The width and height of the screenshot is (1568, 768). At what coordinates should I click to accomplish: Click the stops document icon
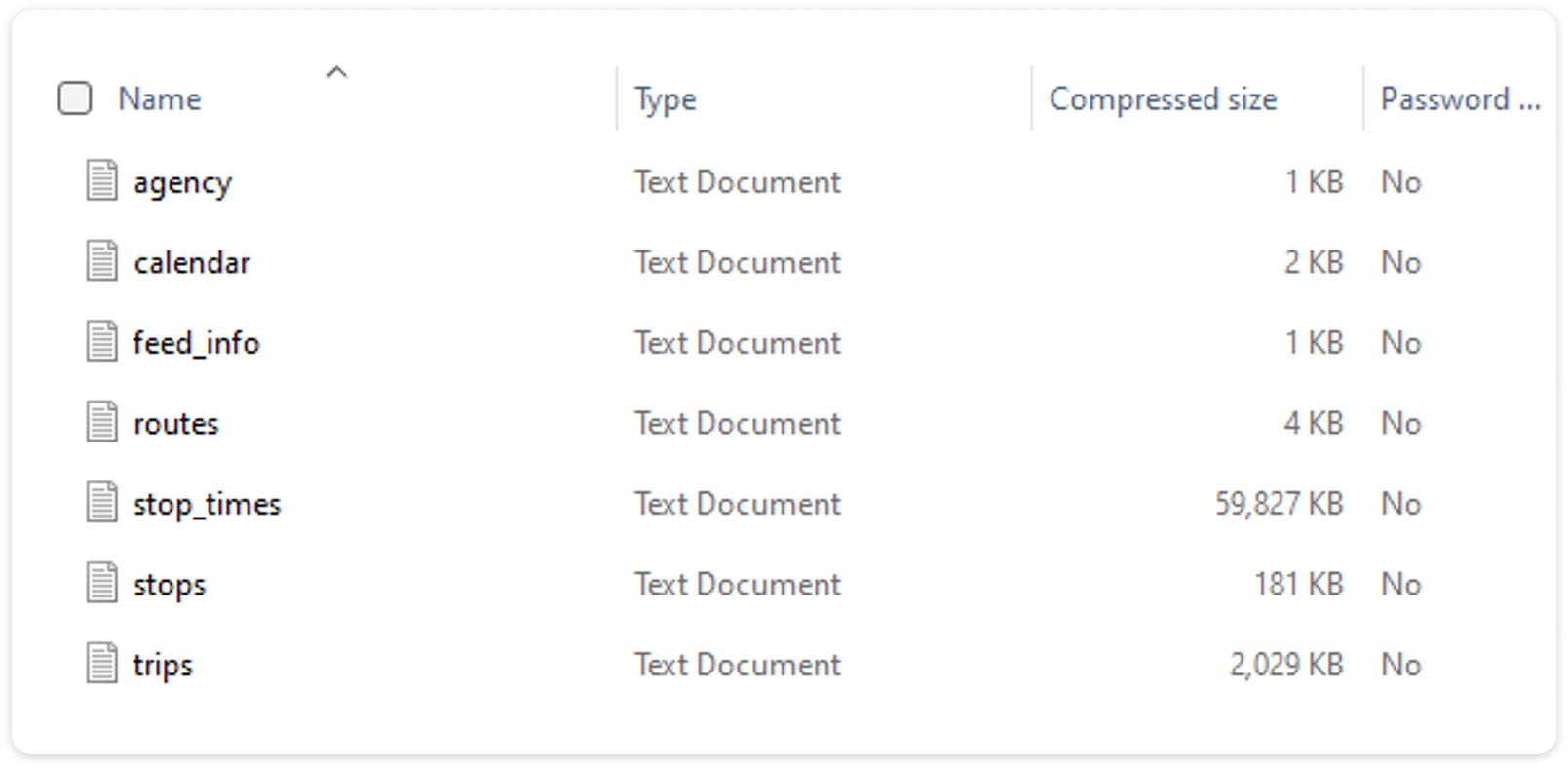click(101, 584)
